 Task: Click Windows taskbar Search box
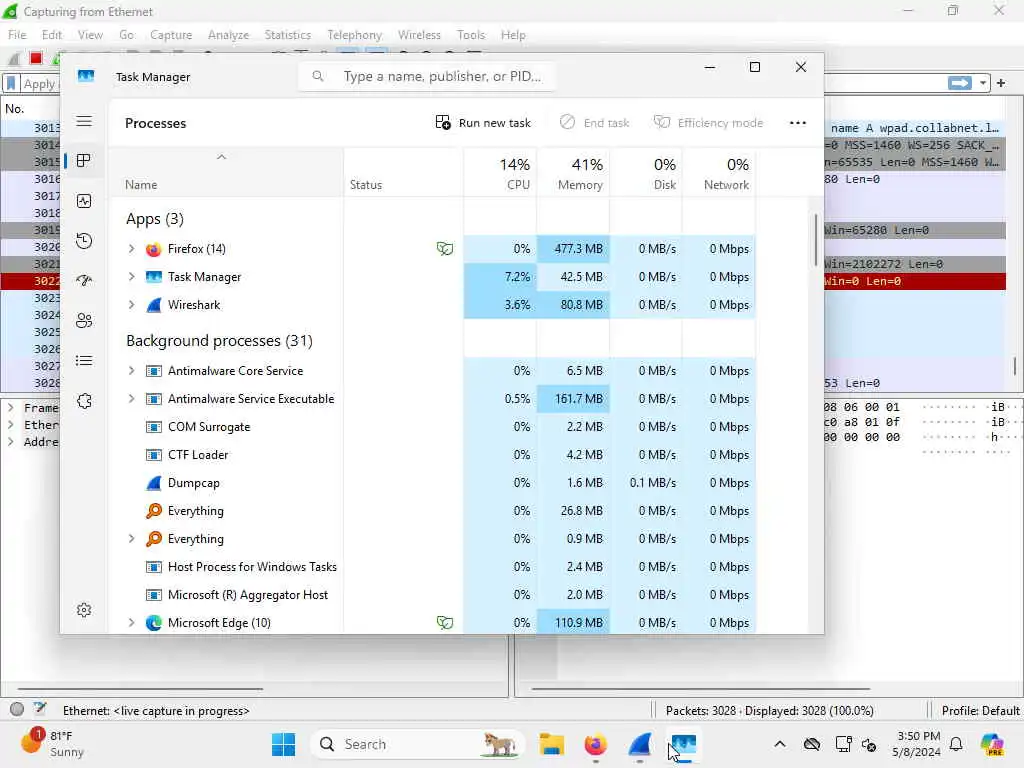tap(417, 744)
